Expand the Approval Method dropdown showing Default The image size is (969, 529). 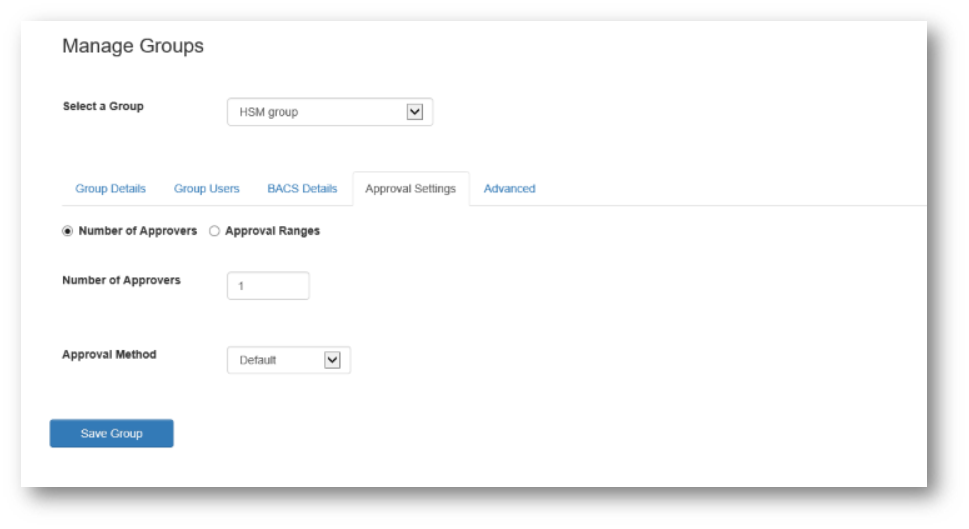click(x=289, y=360)
